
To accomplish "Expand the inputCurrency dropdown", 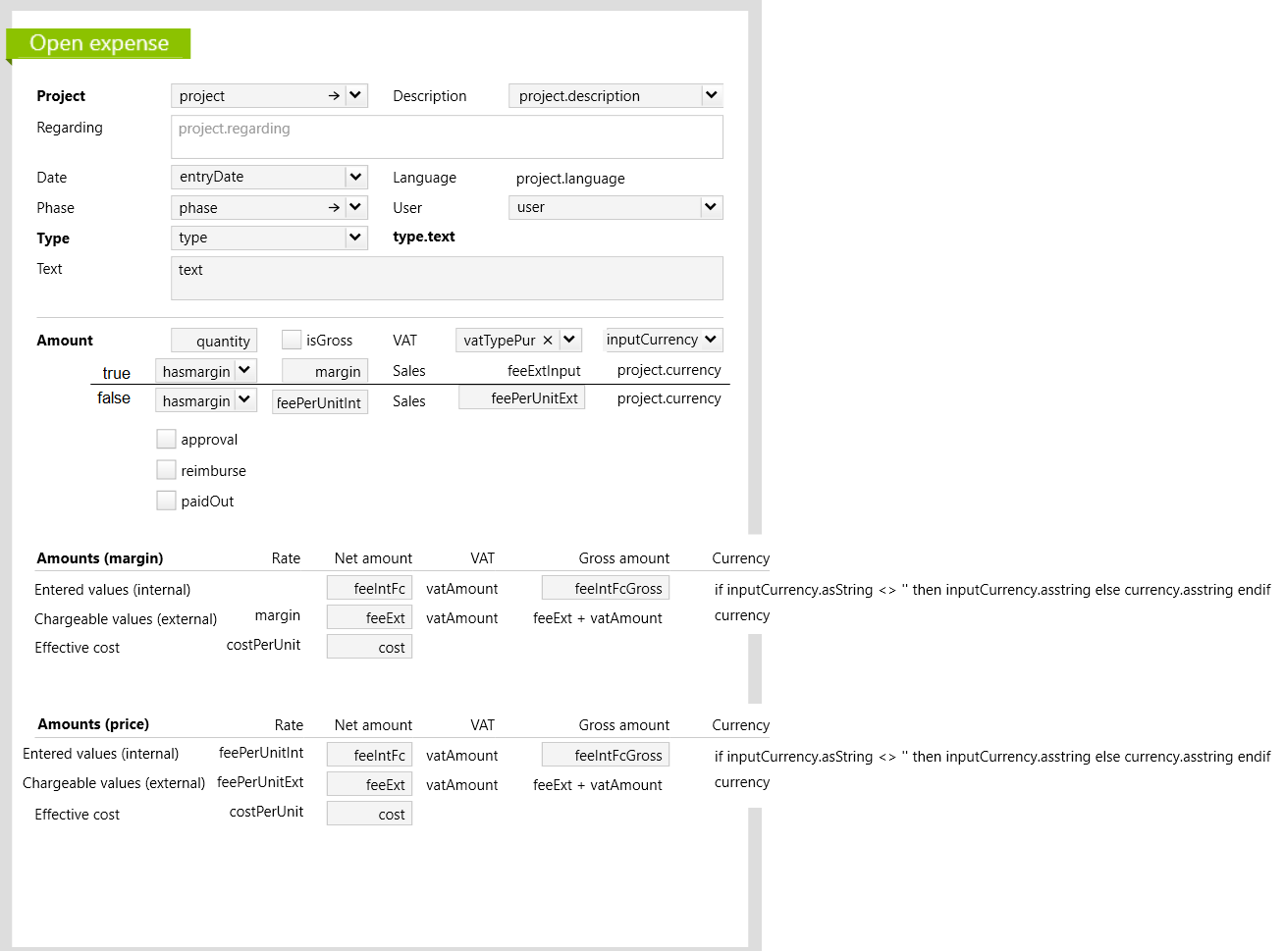I will coord(711,340).
